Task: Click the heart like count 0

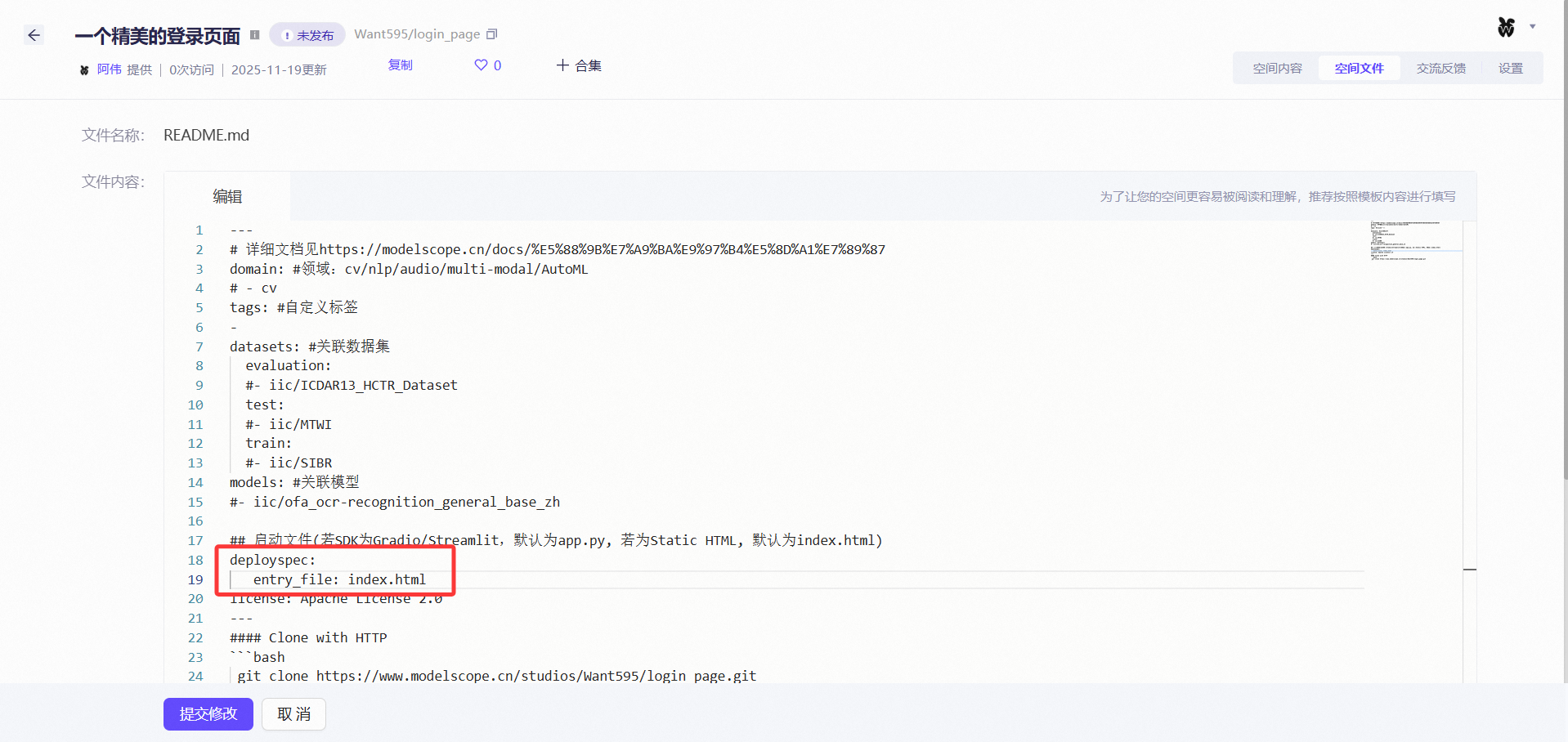Action: click(498, 65)
